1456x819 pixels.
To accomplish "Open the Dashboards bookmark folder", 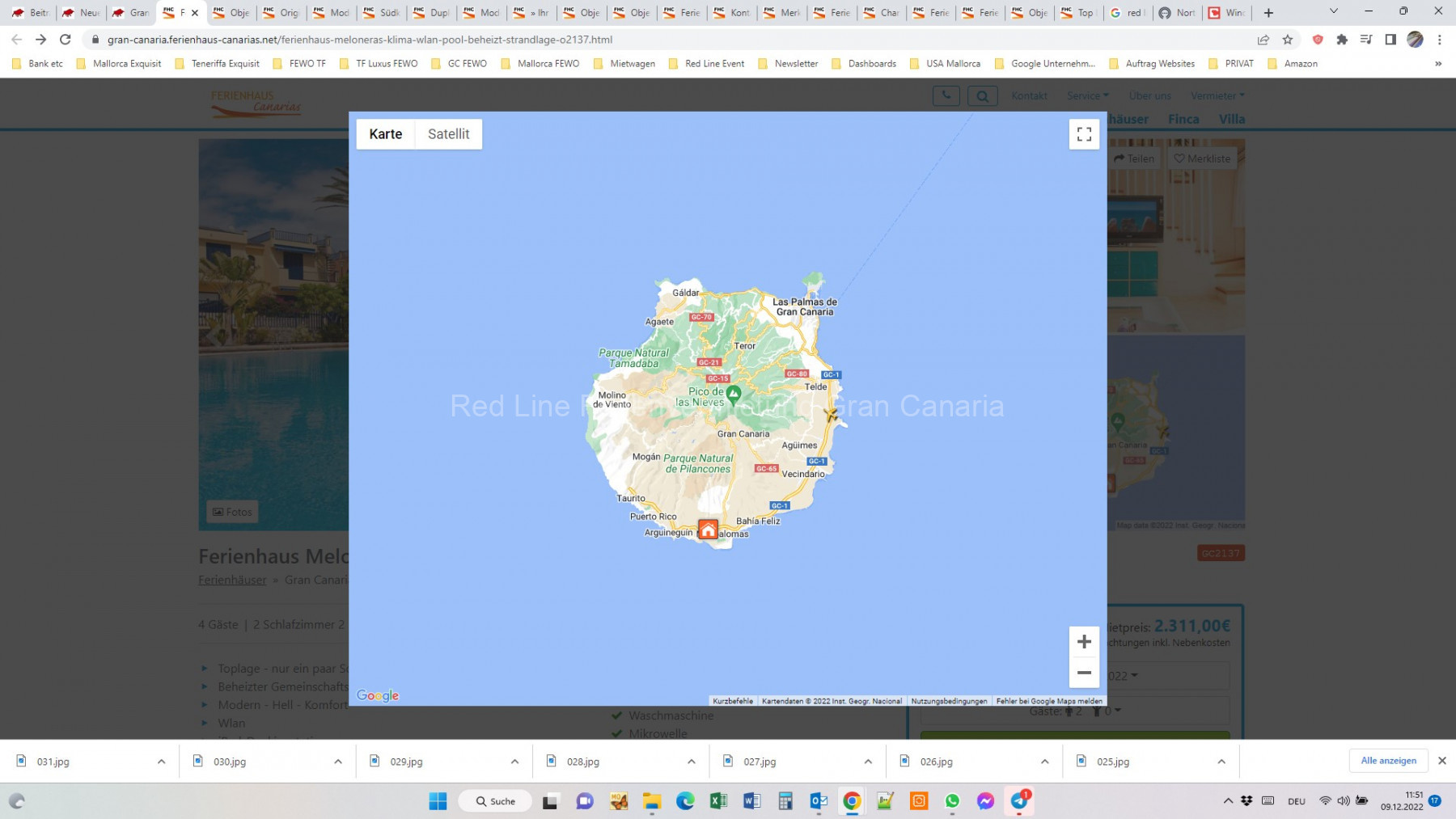I will pos(864,63).
